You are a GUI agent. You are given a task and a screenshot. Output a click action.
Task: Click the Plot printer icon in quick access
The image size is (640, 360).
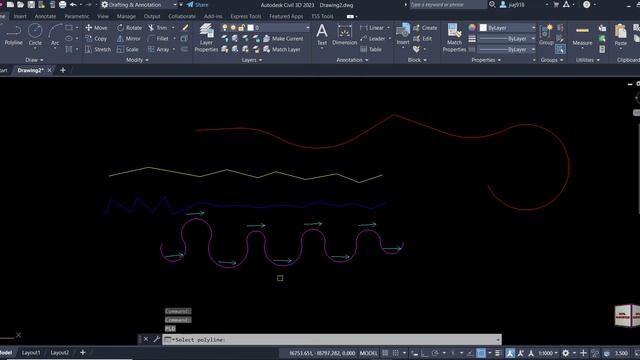click(x=62, y=5)
